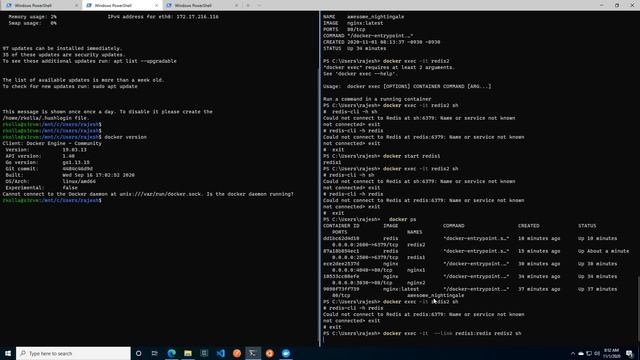Open File Explorer from the taskbar

(x=188, y=353)
